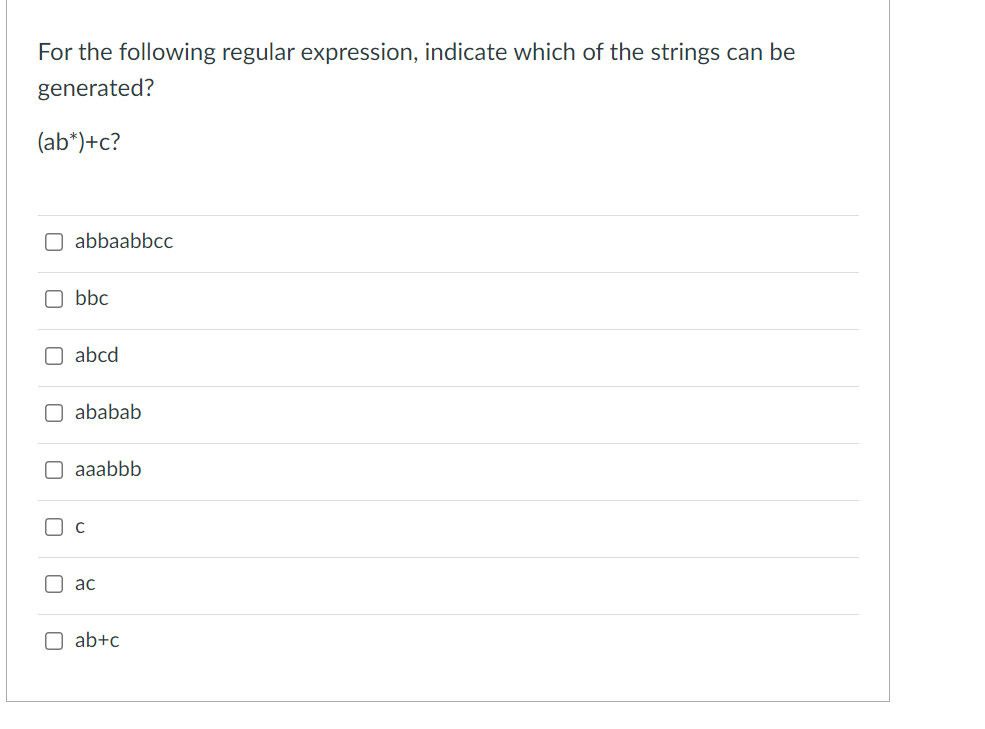Viewport: 985px width, 729px height.
Task: Click the bbc label text
Action: pos(92,298)
